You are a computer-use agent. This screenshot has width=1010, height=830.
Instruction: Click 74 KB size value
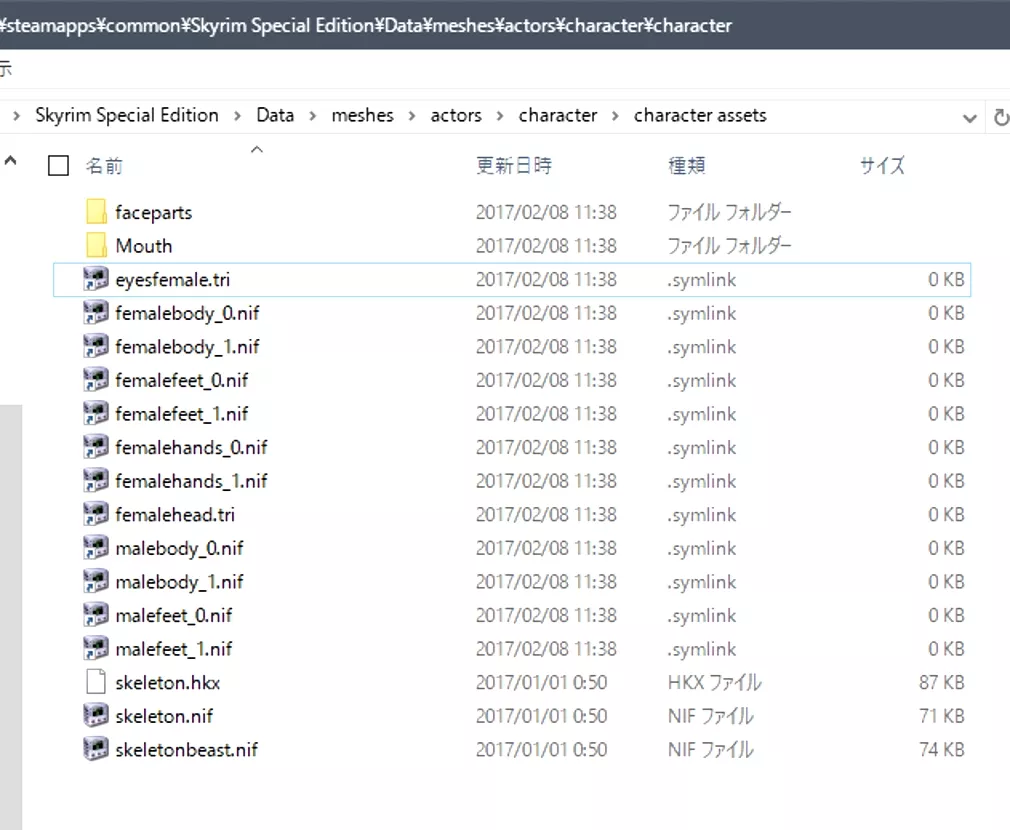[x=942, y=749]
